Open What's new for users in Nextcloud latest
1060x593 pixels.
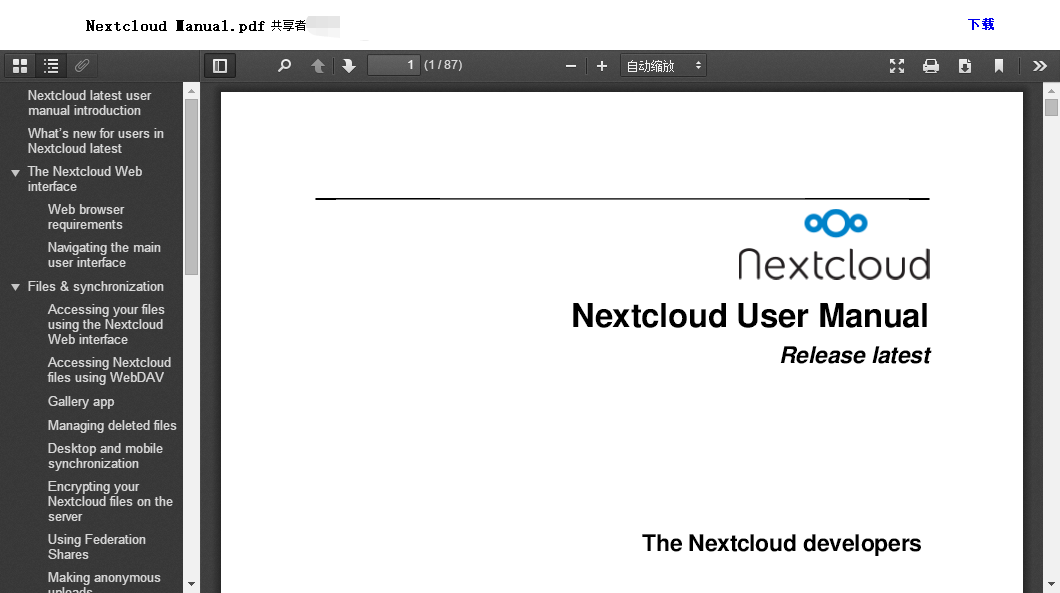point(95,141)
